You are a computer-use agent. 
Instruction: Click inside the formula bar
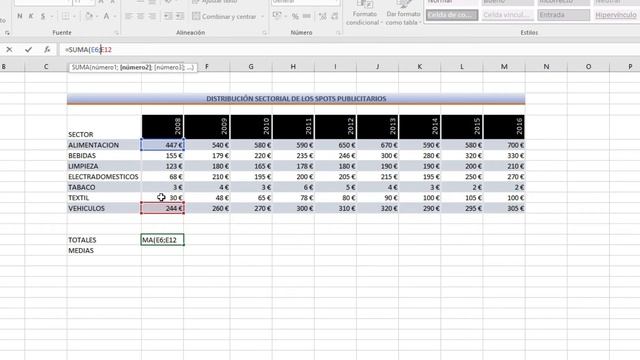click(349, 49)
